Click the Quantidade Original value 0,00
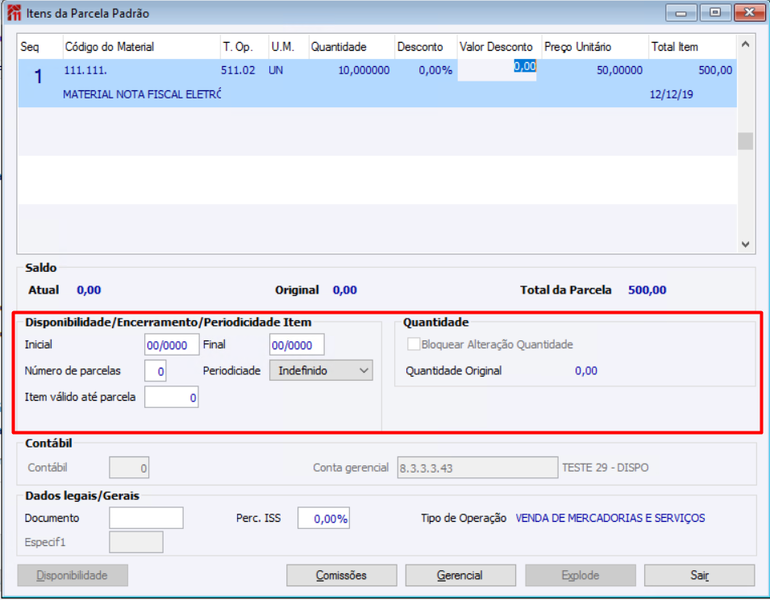770x600 pixels. (x=586, y=371)
